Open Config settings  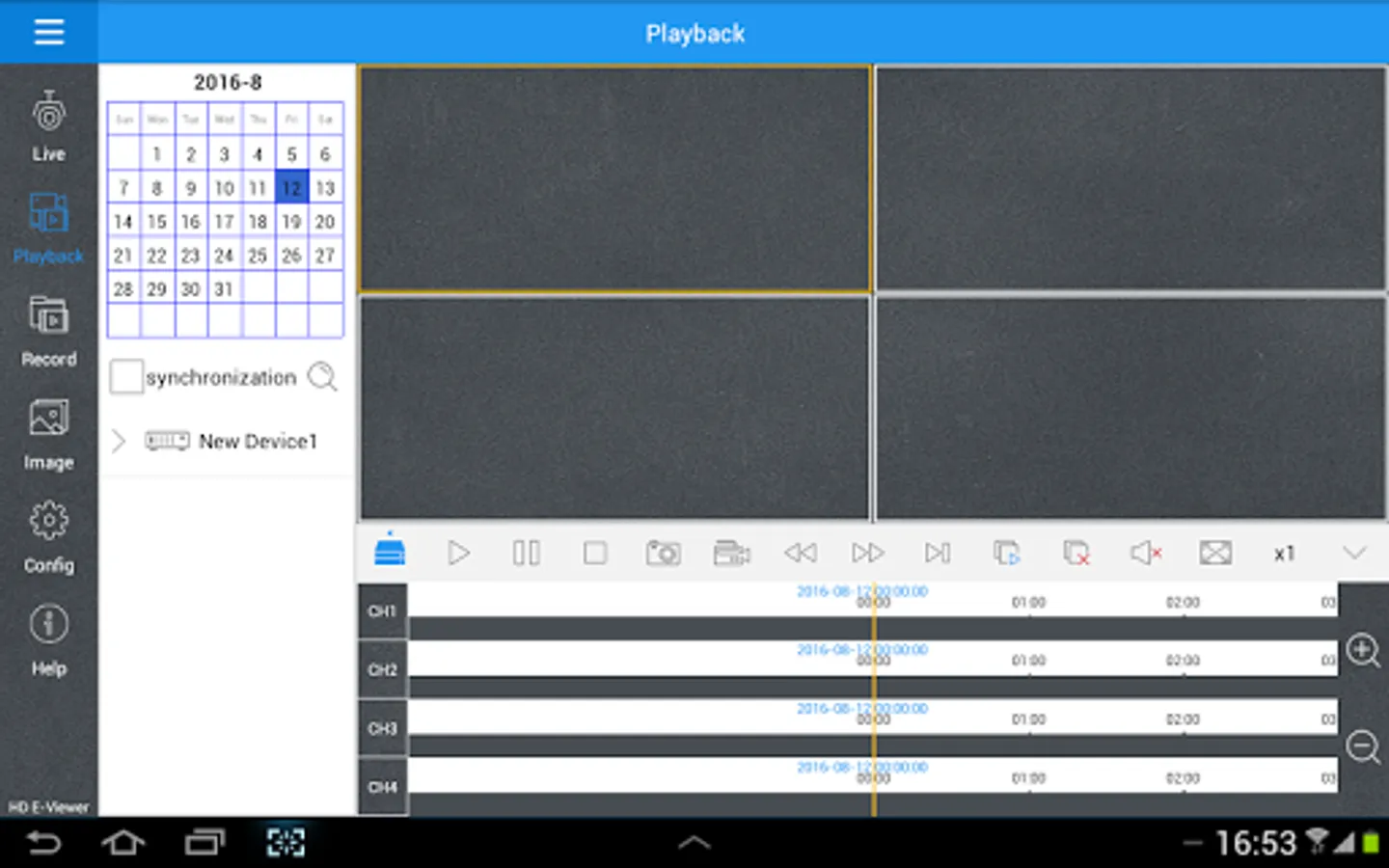[x=48, y=537]
